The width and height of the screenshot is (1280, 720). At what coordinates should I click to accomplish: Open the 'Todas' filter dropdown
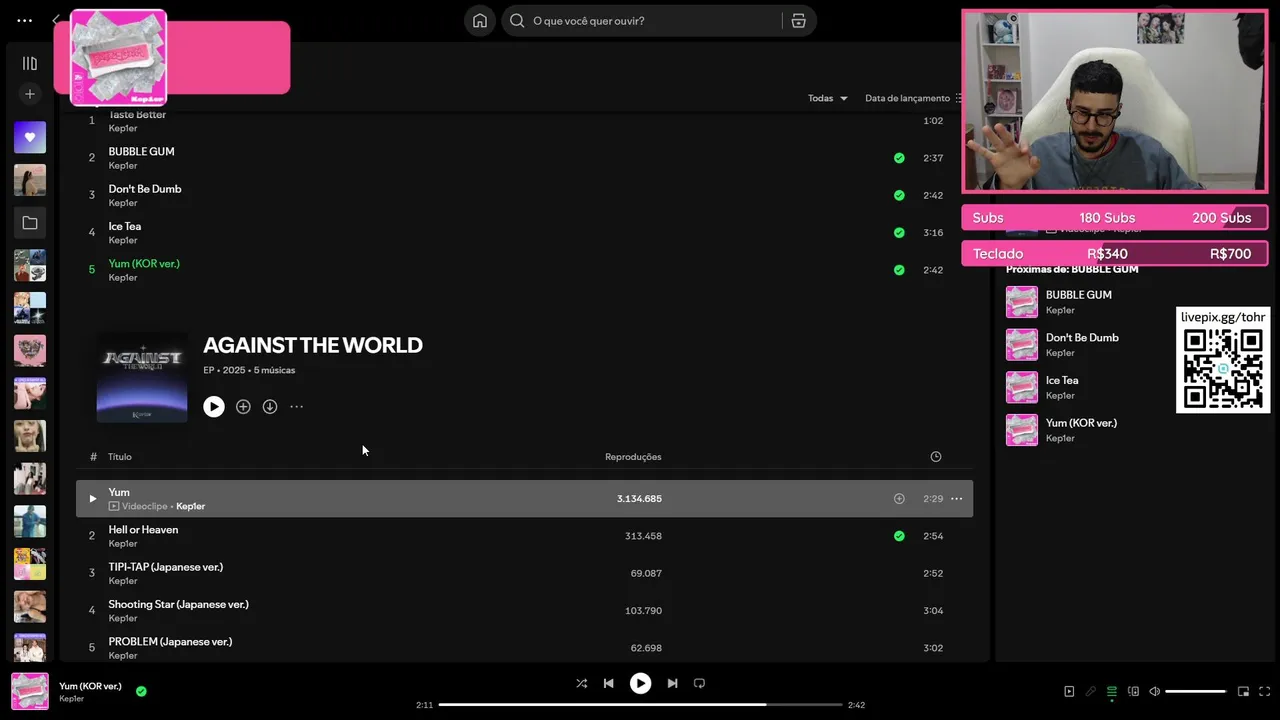click(828, 98)
